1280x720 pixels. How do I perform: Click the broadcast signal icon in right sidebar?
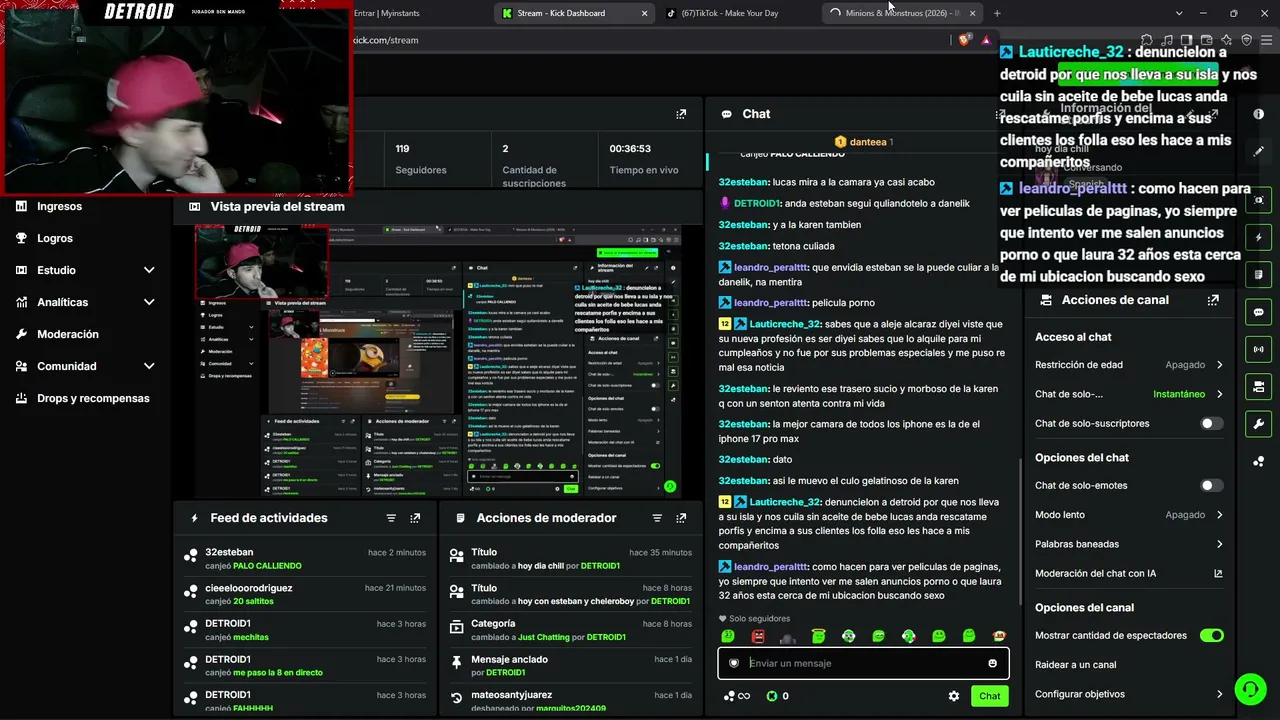pos(1259,349)
